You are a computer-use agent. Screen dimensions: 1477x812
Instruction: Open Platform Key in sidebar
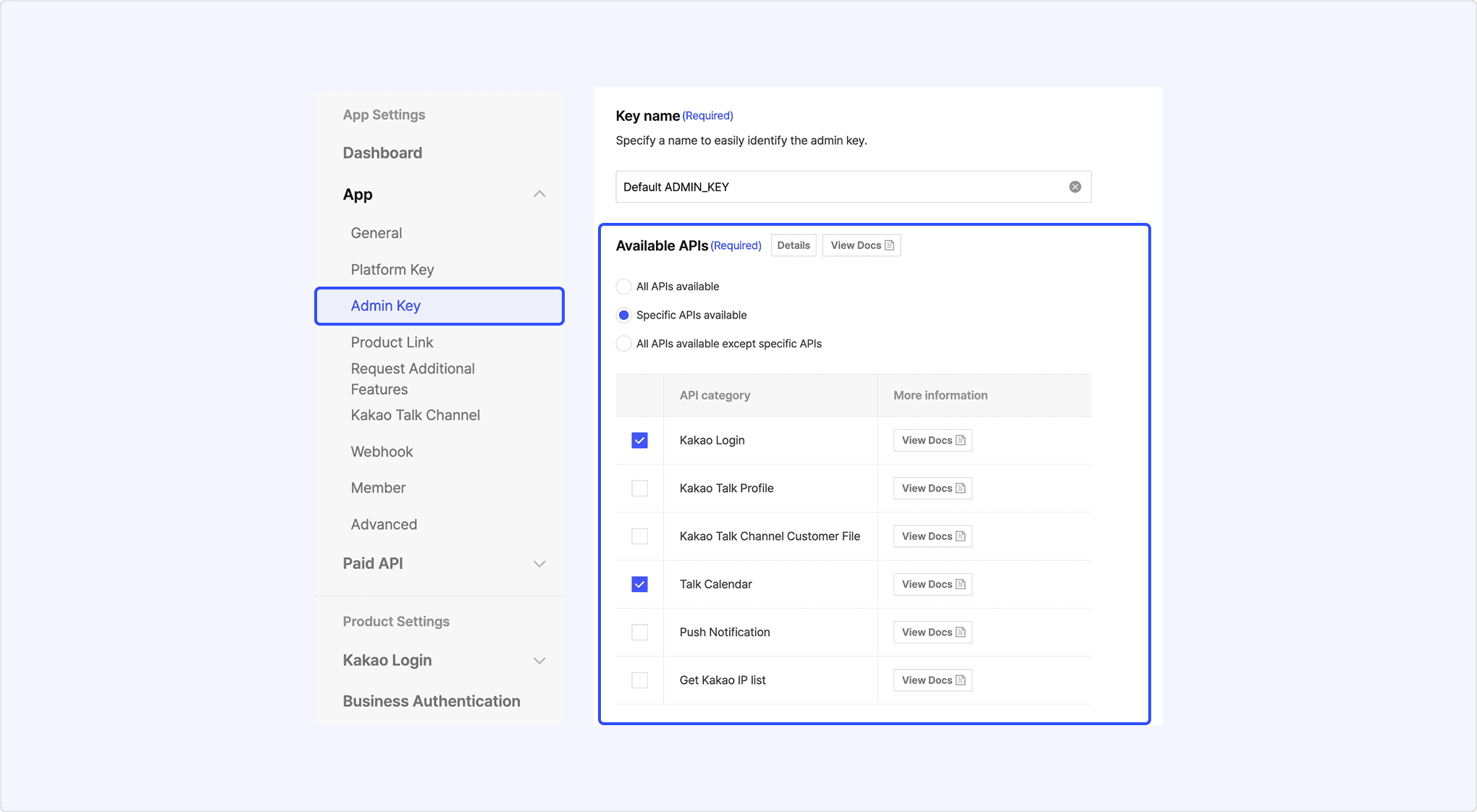[392, 269]
